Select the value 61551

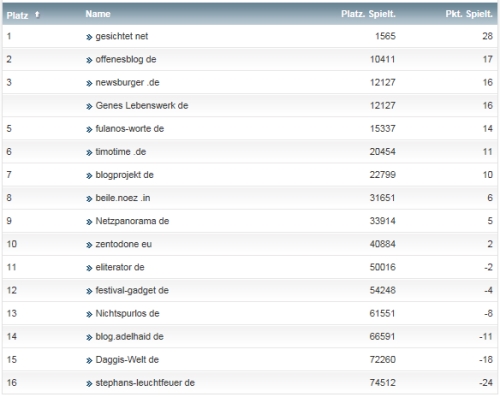[382, 313]
